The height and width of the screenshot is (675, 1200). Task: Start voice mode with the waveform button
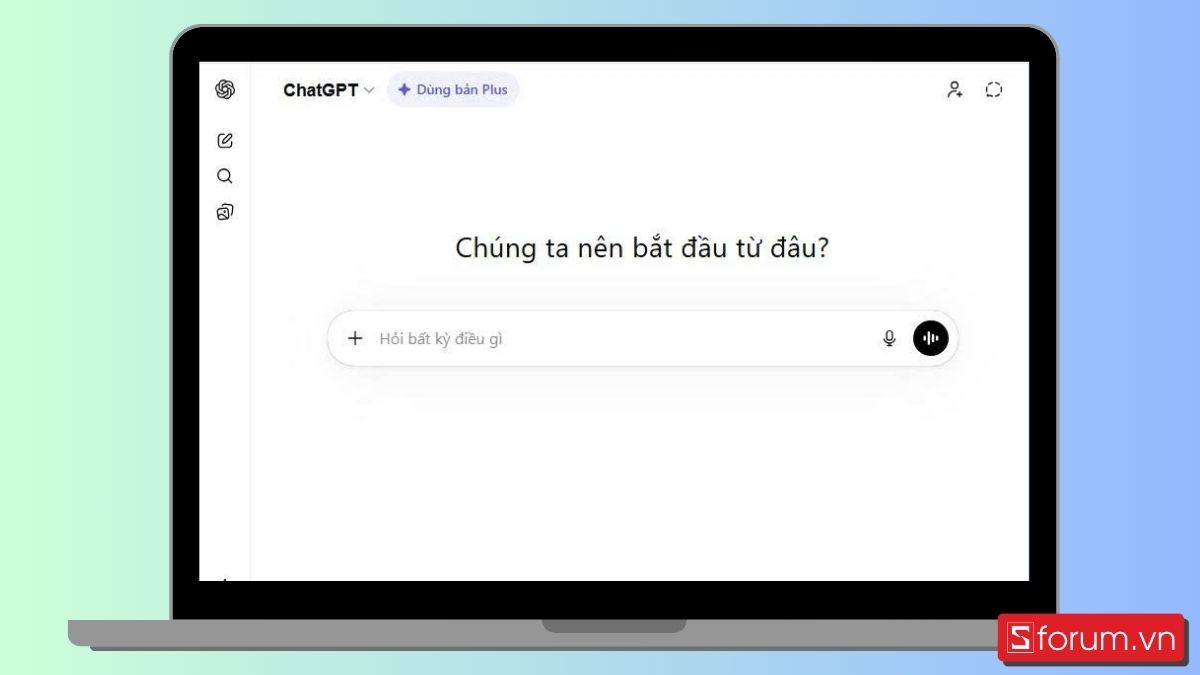930,338
